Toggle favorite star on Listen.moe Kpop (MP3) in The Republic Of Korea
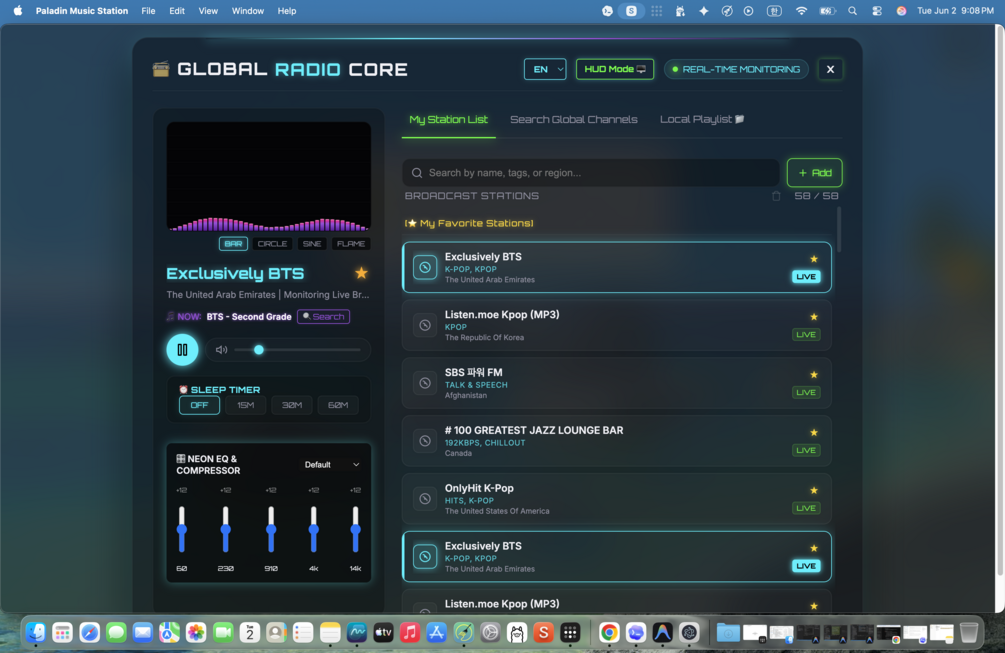 (x=814, y=317)
